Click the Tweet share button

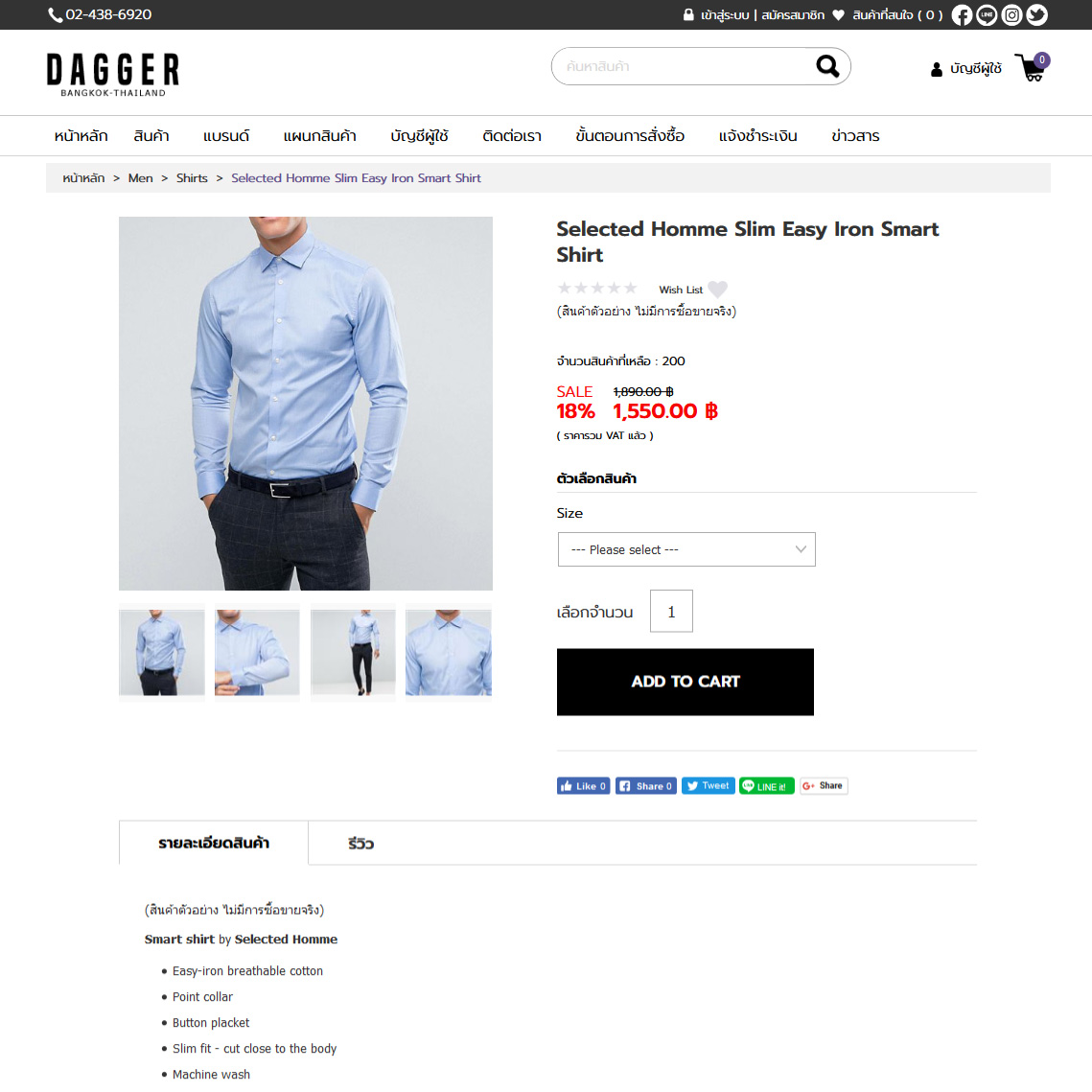click(x=708, y=785)
